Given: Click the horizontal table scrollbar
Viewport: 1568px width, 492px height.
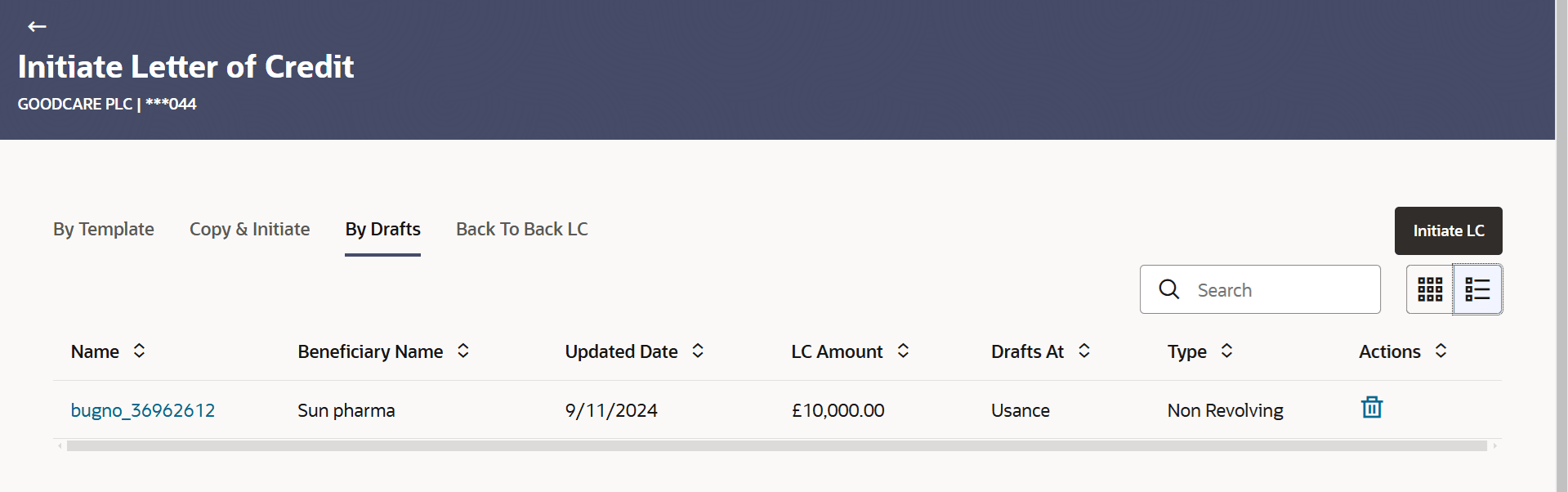Looking at the screenshot, I should (x=776, y=446).
